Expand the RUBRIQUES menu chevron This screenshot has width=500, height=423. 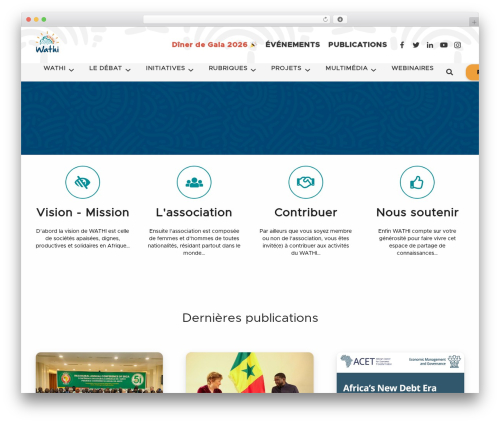pyautogui.click(x=253, y=70)
